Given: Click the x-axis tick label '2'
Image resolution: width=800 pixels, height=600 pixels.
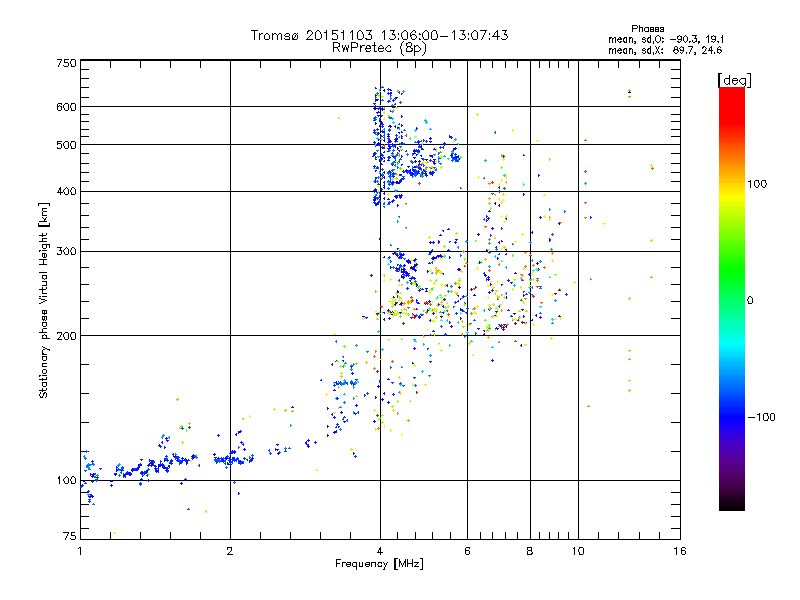Looking at the screenshot, I should pos(230,551).
